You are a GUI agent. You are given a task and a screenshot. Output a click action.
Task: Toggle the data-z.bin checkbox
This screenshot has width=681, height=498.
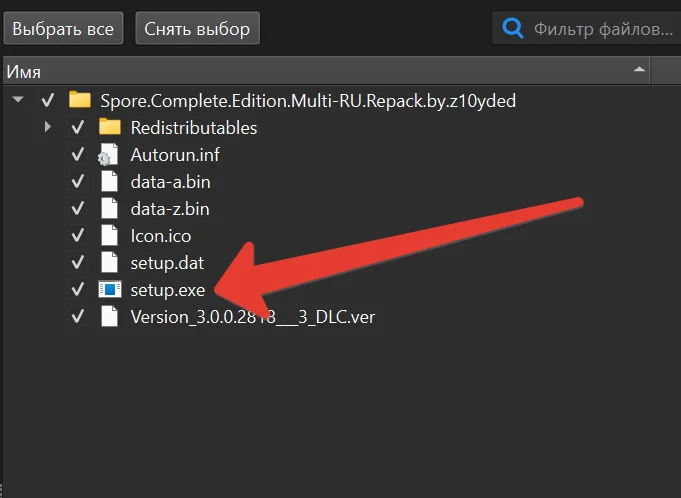click(x=78, y=209)
